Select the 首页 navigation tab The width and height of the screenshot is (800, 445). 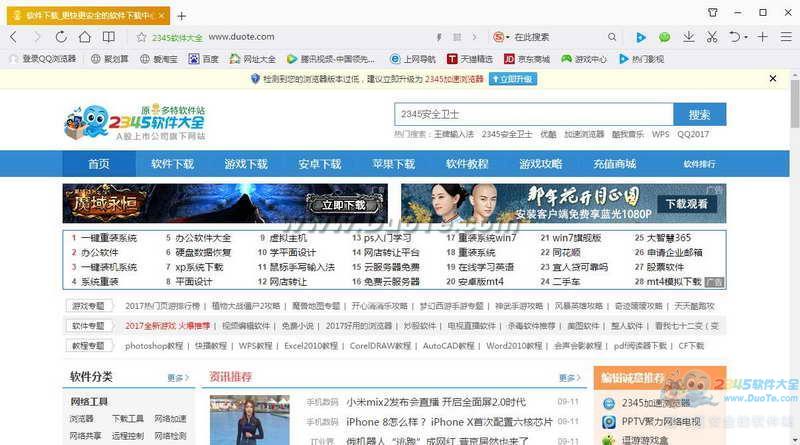pyautogui.click(x=99, y=164)
